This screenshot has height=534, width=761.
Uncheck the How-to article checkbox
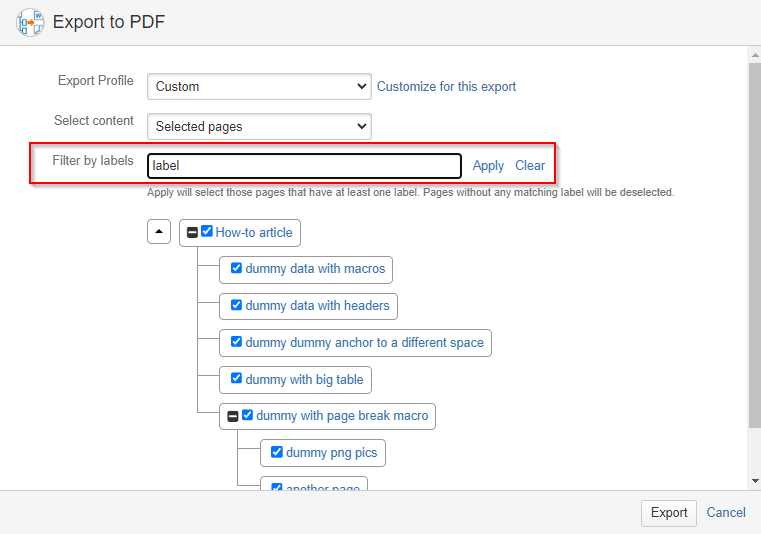click(x=207, y=231)
